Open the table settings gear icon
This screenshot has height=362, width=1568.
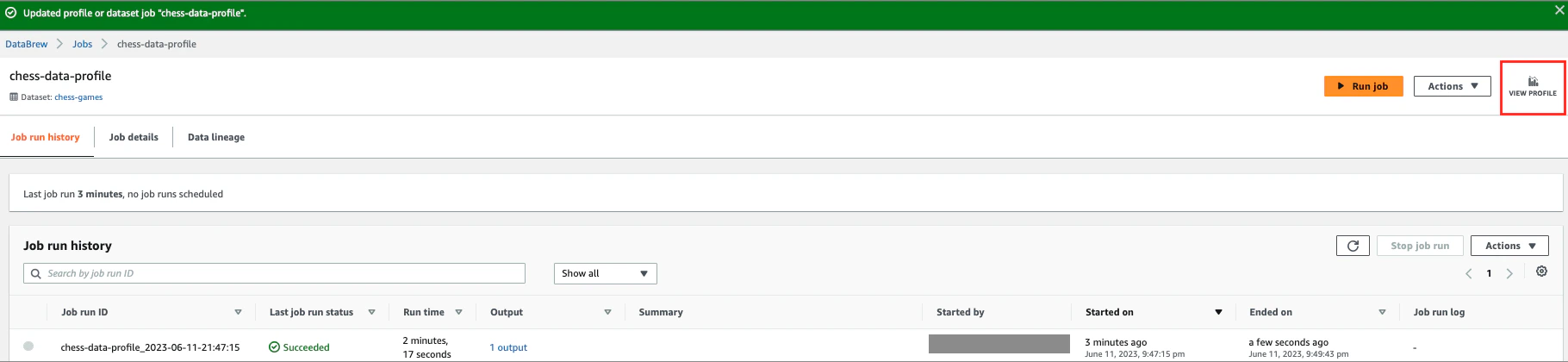click(x=1541, y=271)
